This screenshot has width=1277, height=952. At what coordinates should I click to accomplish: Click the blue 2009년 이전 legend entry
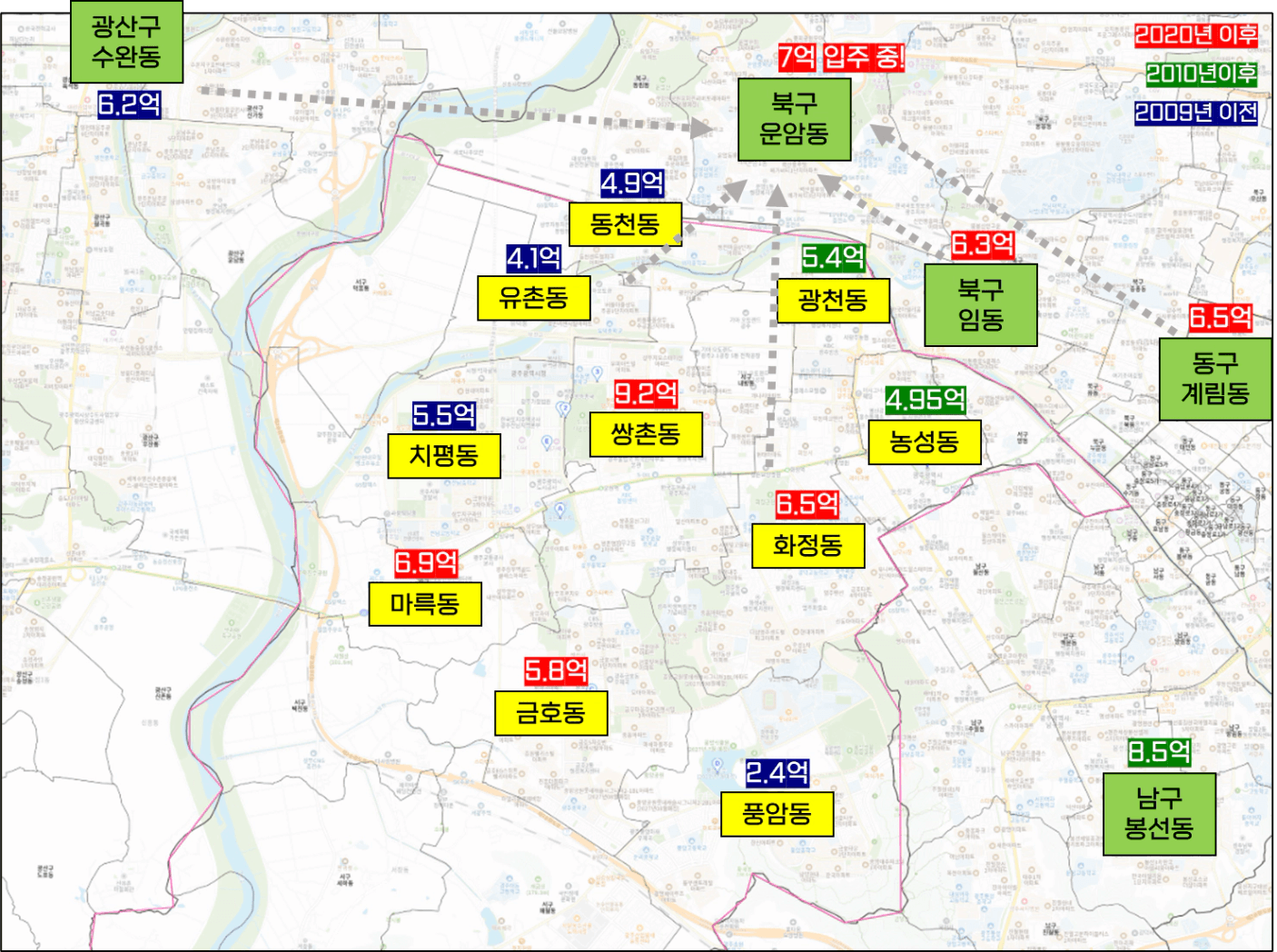pyautogui.click(x=1195, y=113)
